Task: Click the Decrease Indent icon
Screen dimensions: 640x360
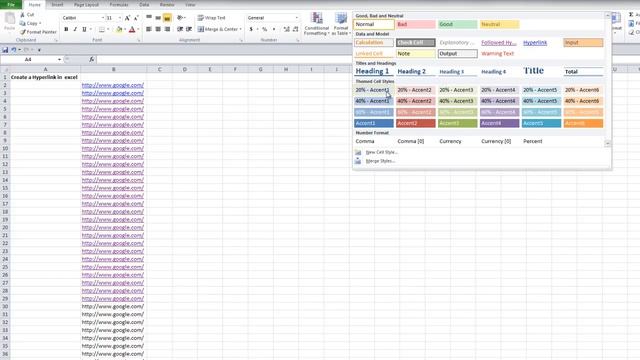Action: click(x=180, y=29)
